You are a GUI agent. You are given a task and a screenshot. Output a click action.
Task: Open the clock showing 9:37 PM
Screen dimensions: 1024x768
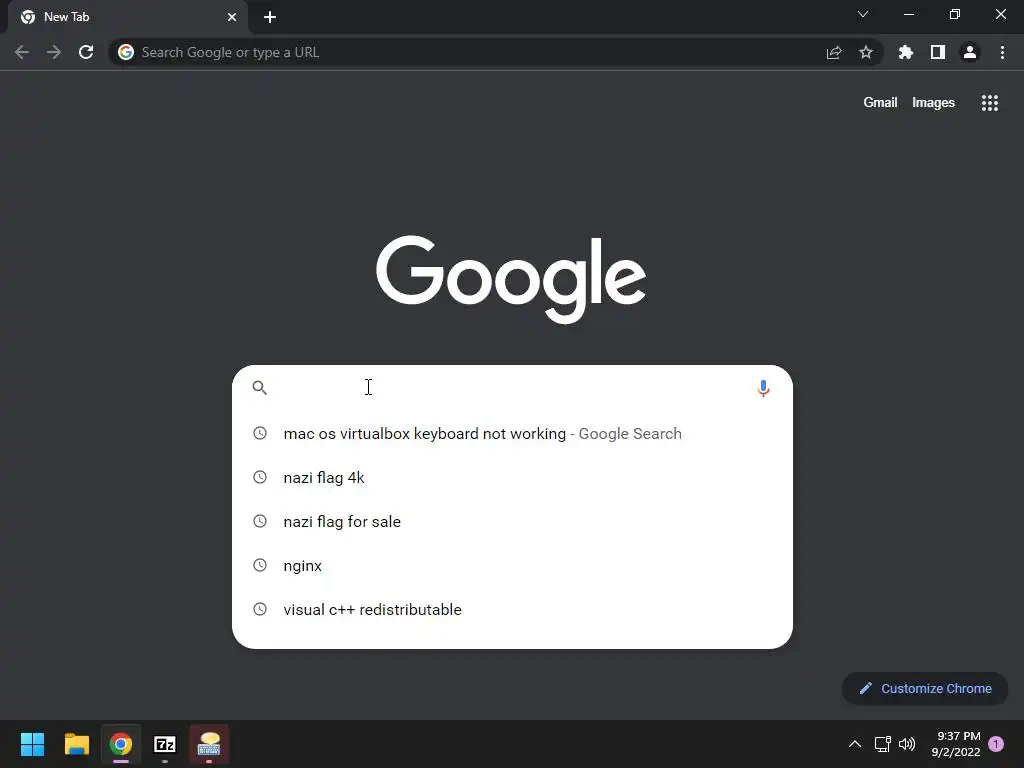tap(956, 744)
